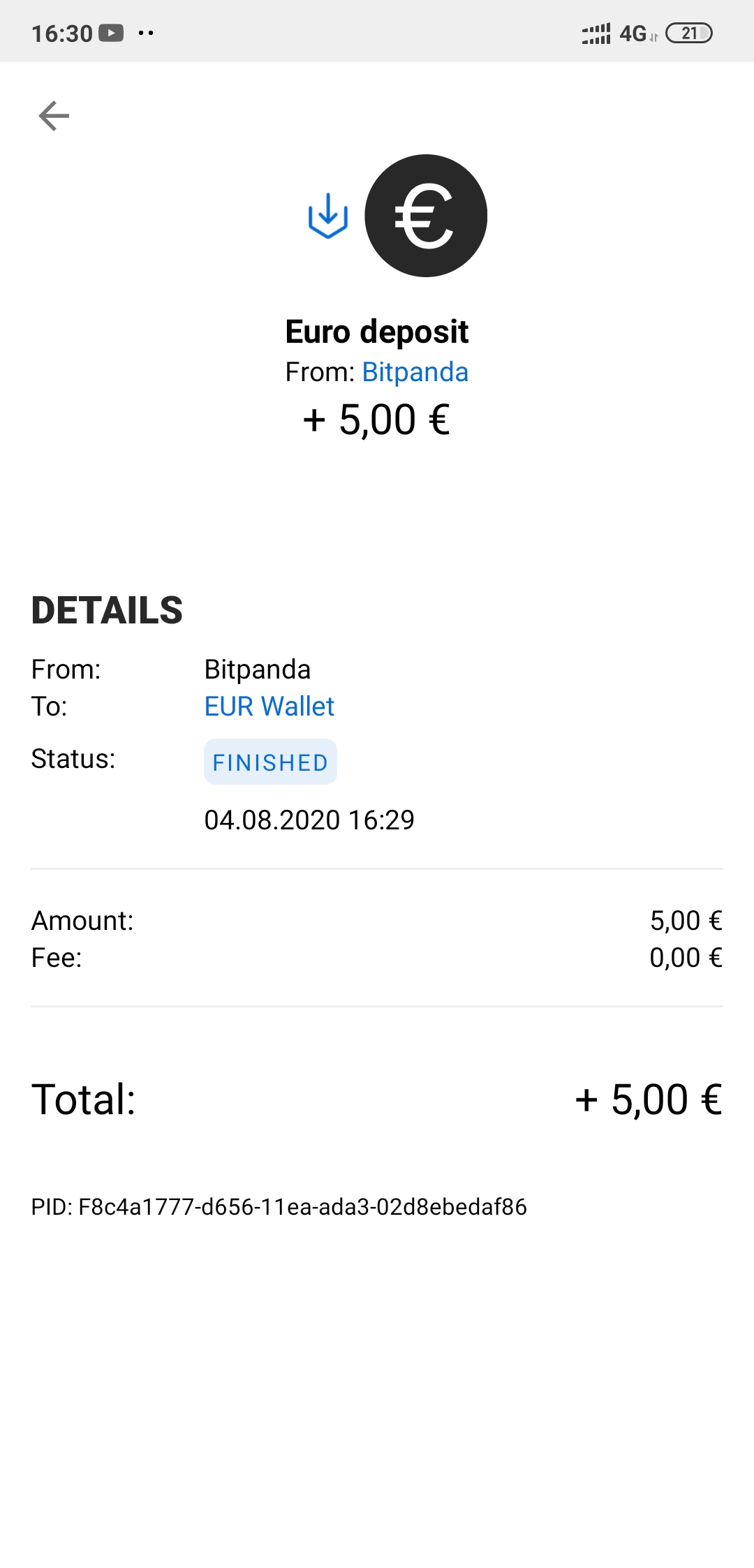This screenshot has height=1568, width=754.
Task: Tap the back arrow
Action: pos(54,116)
